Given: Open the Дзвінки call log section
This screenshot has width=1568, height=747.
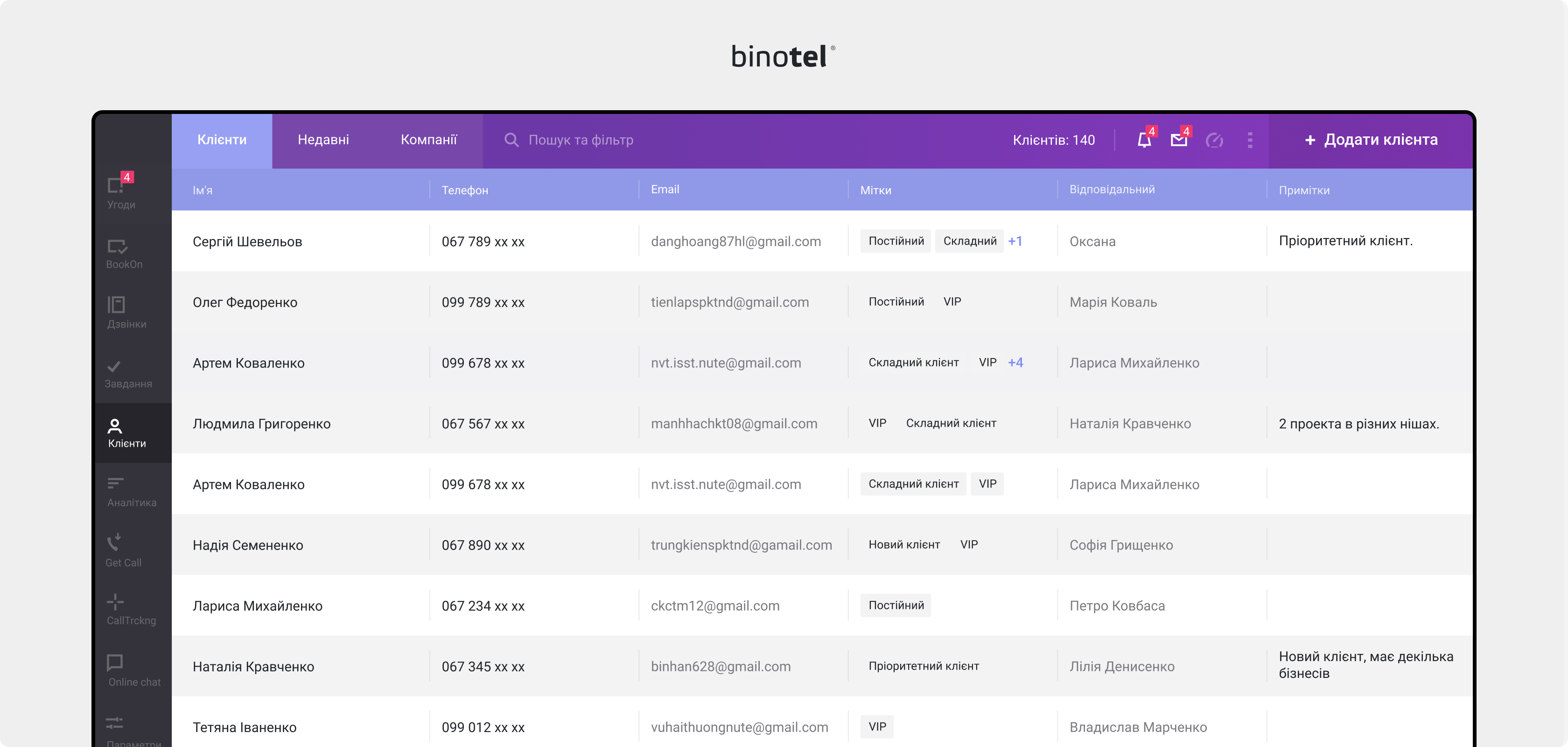Looking at the screenshot, I should coord(133,313).
